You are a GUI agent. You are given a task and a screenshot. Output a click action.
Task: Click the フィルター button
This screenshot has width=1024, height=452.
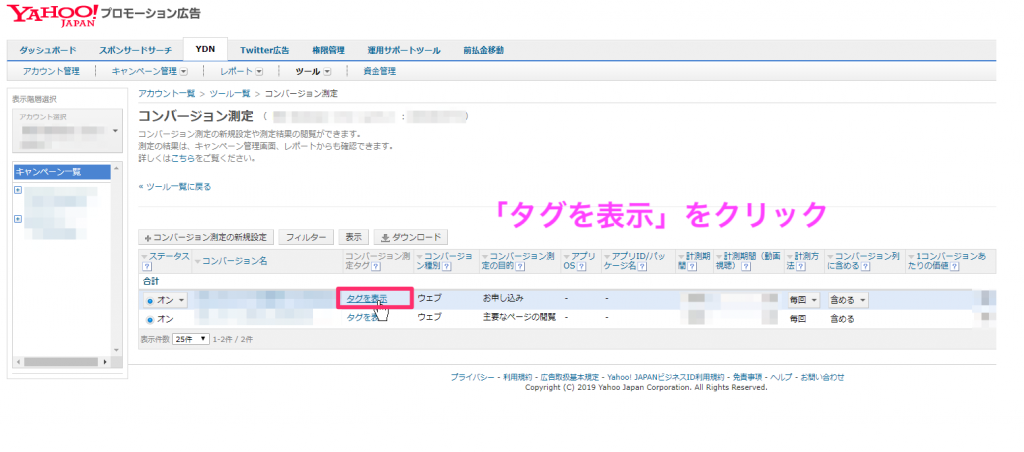pyautogui.click(x=306, y=237)
